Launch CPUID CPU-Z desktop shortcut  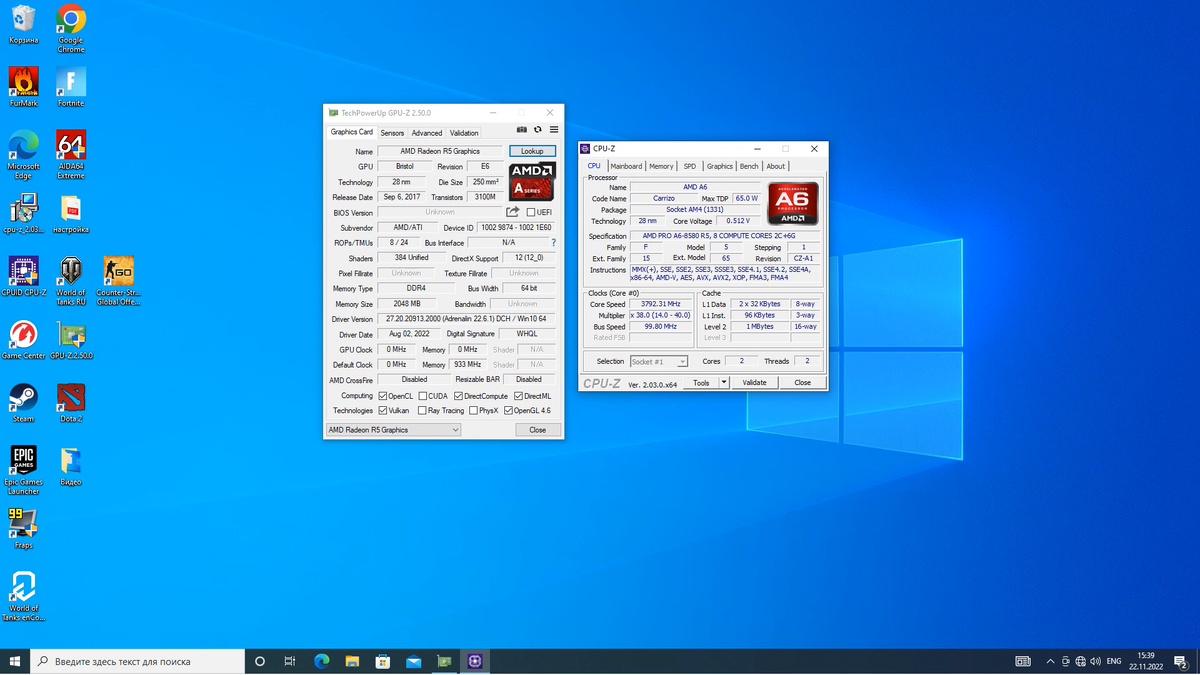pyautogui.click(x=23, y=276)
